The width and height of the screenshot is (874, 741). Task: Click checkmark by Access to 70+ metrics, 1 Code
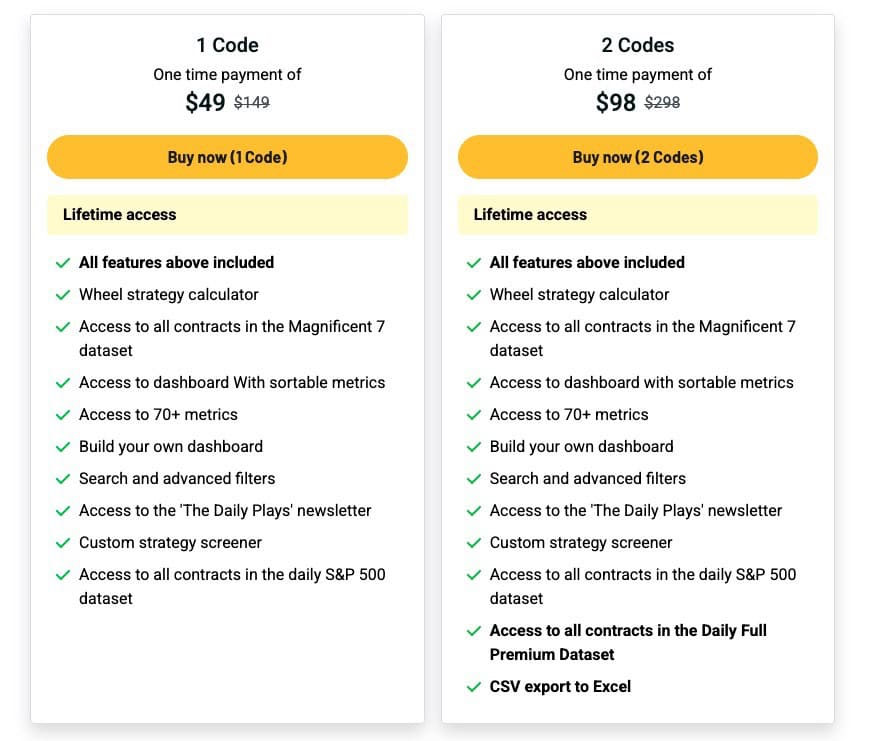63,415
